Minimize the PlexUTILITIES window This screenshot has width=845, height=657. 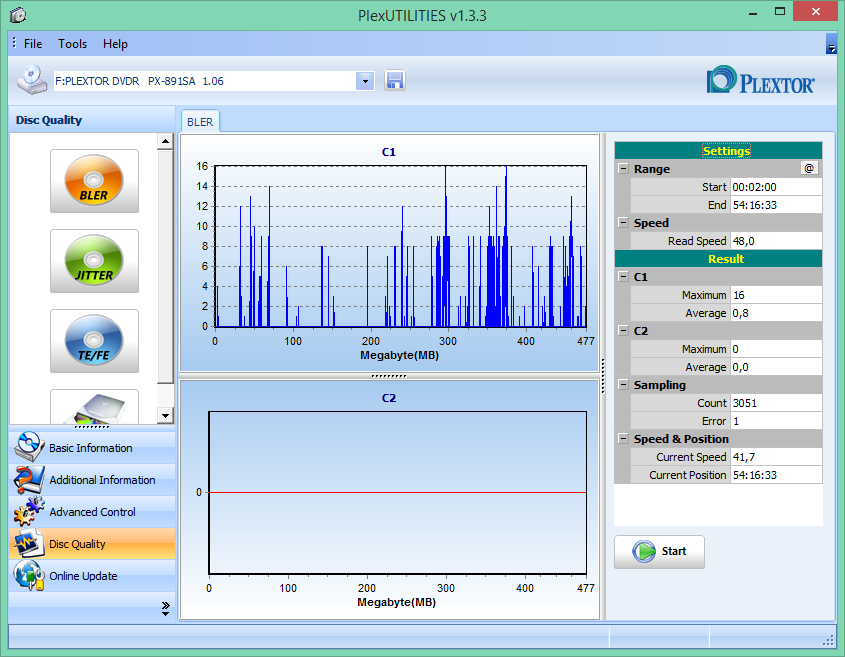click(753, 12)
